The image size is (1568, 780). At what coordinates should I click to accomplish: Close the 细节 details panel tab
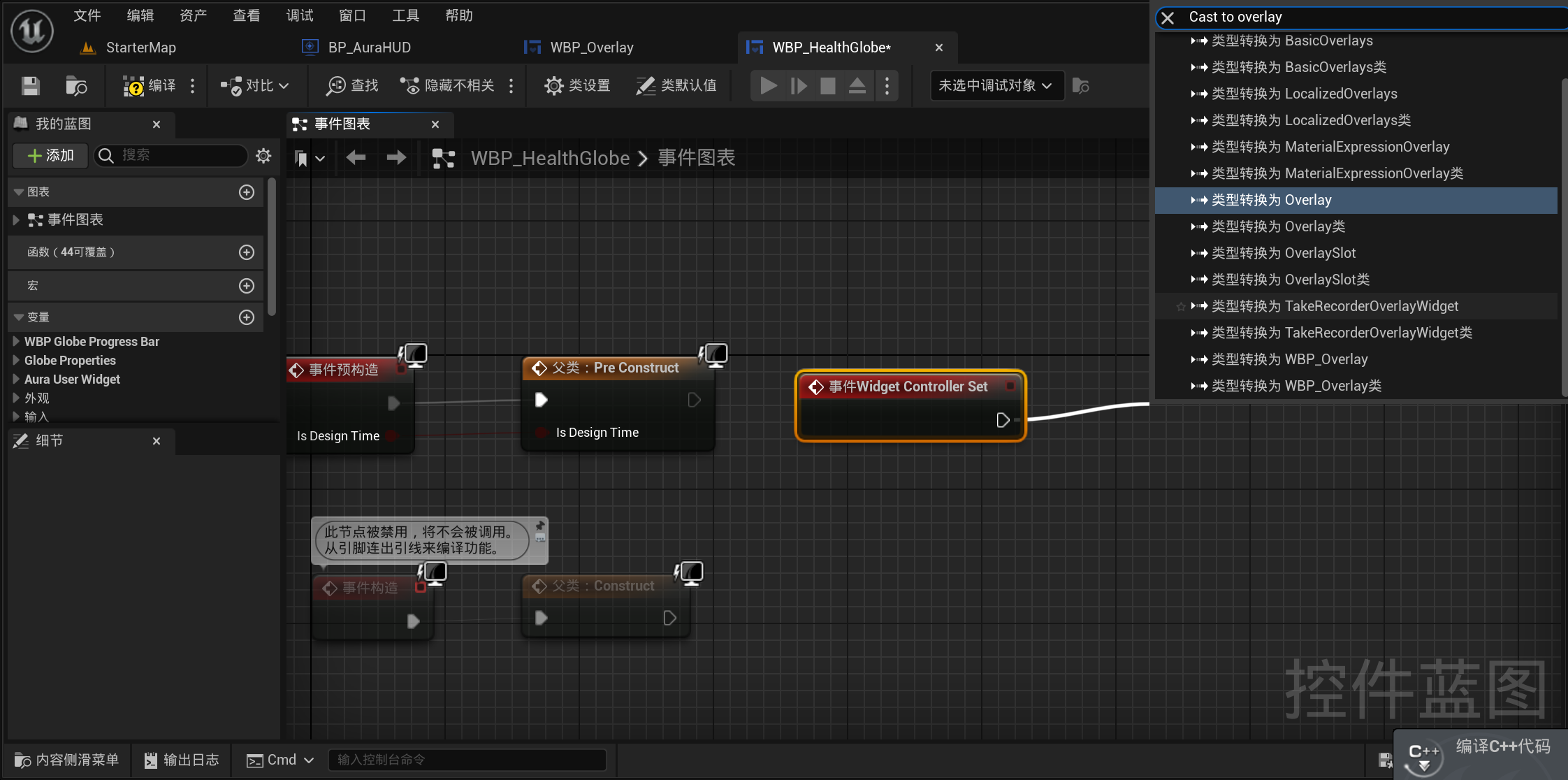[157, 441]
